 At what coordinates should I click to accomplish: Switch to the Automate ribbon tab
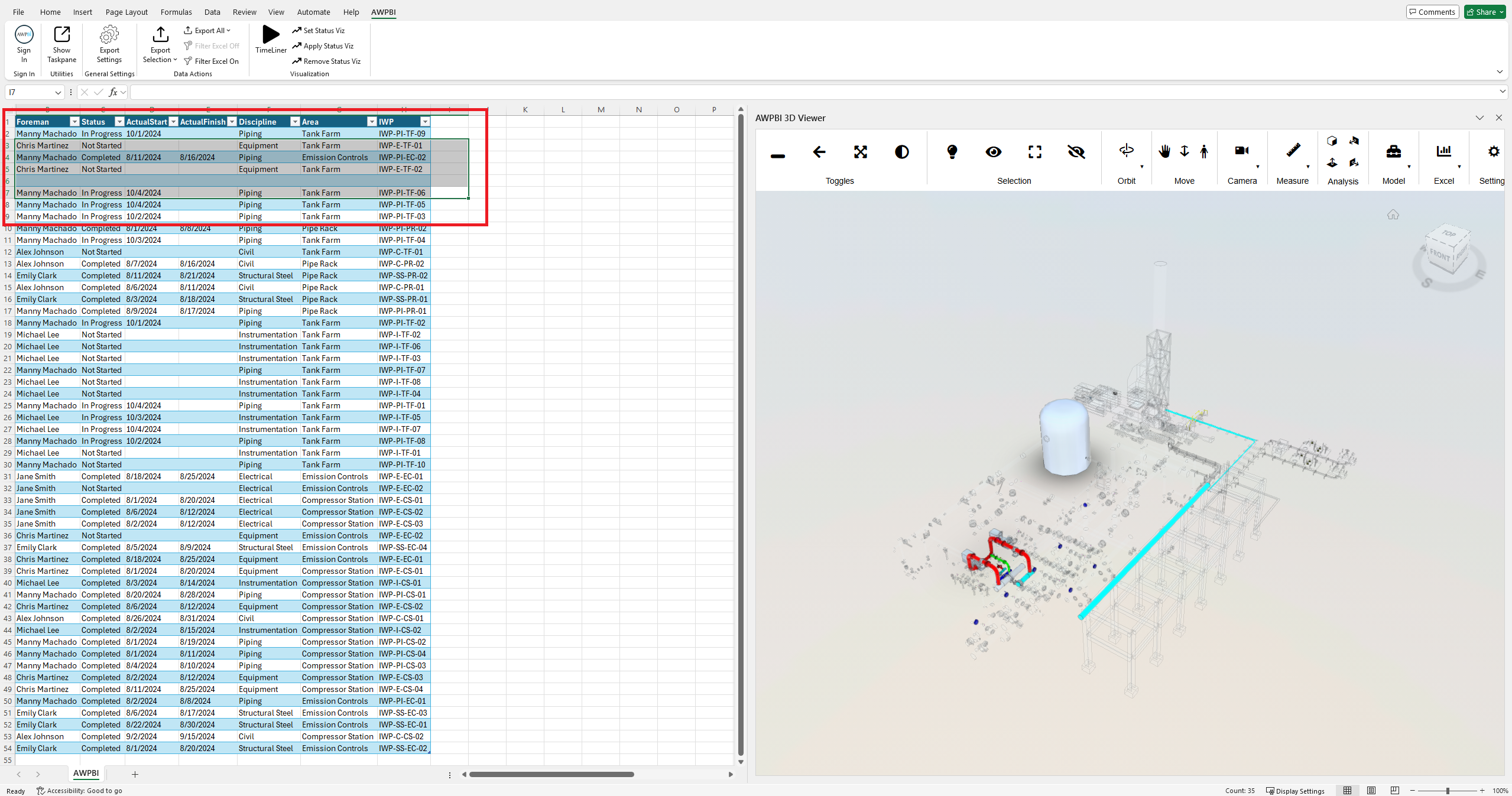tap(313, 12)
